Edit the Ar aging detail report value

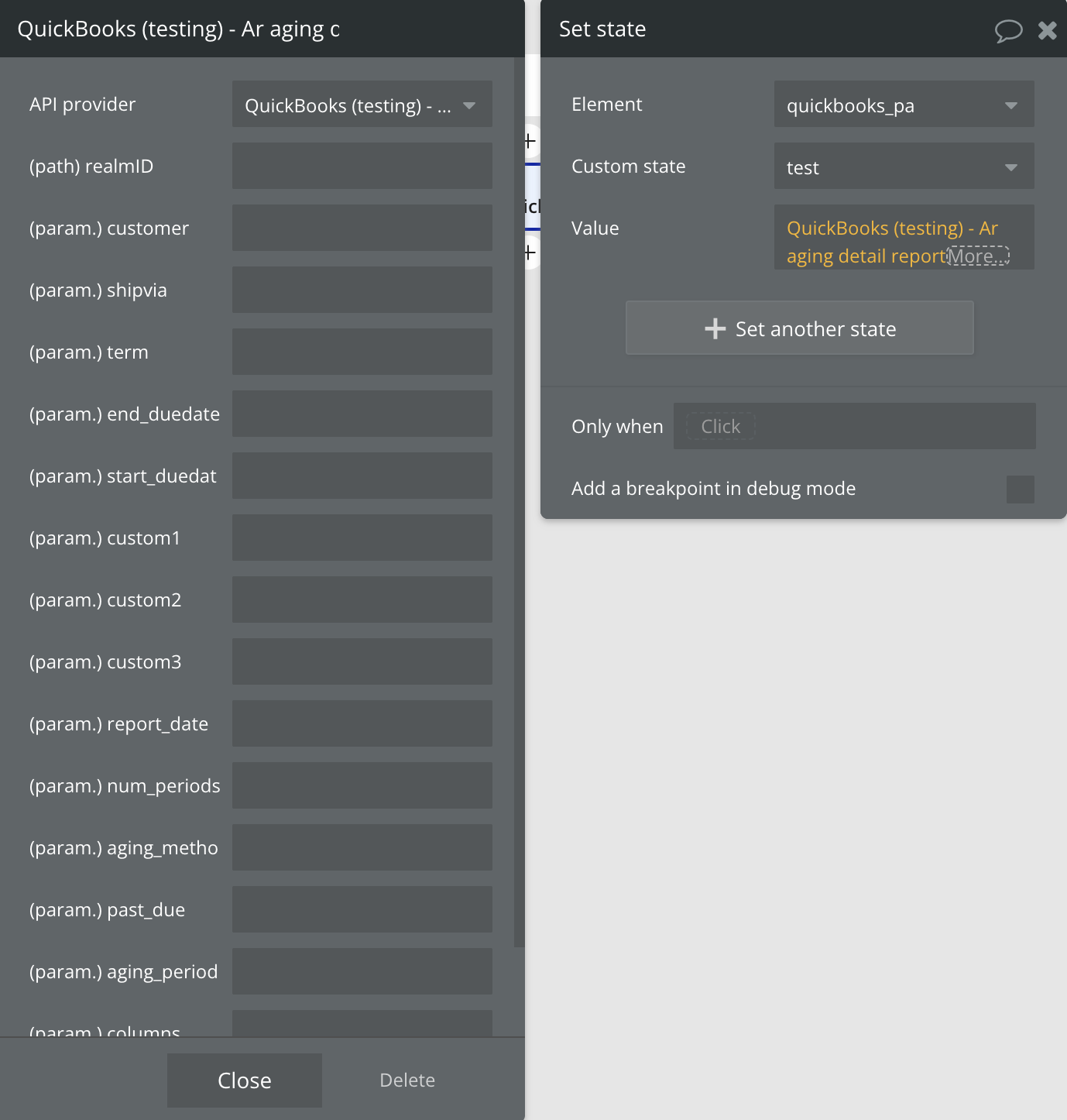click(892, 242)
